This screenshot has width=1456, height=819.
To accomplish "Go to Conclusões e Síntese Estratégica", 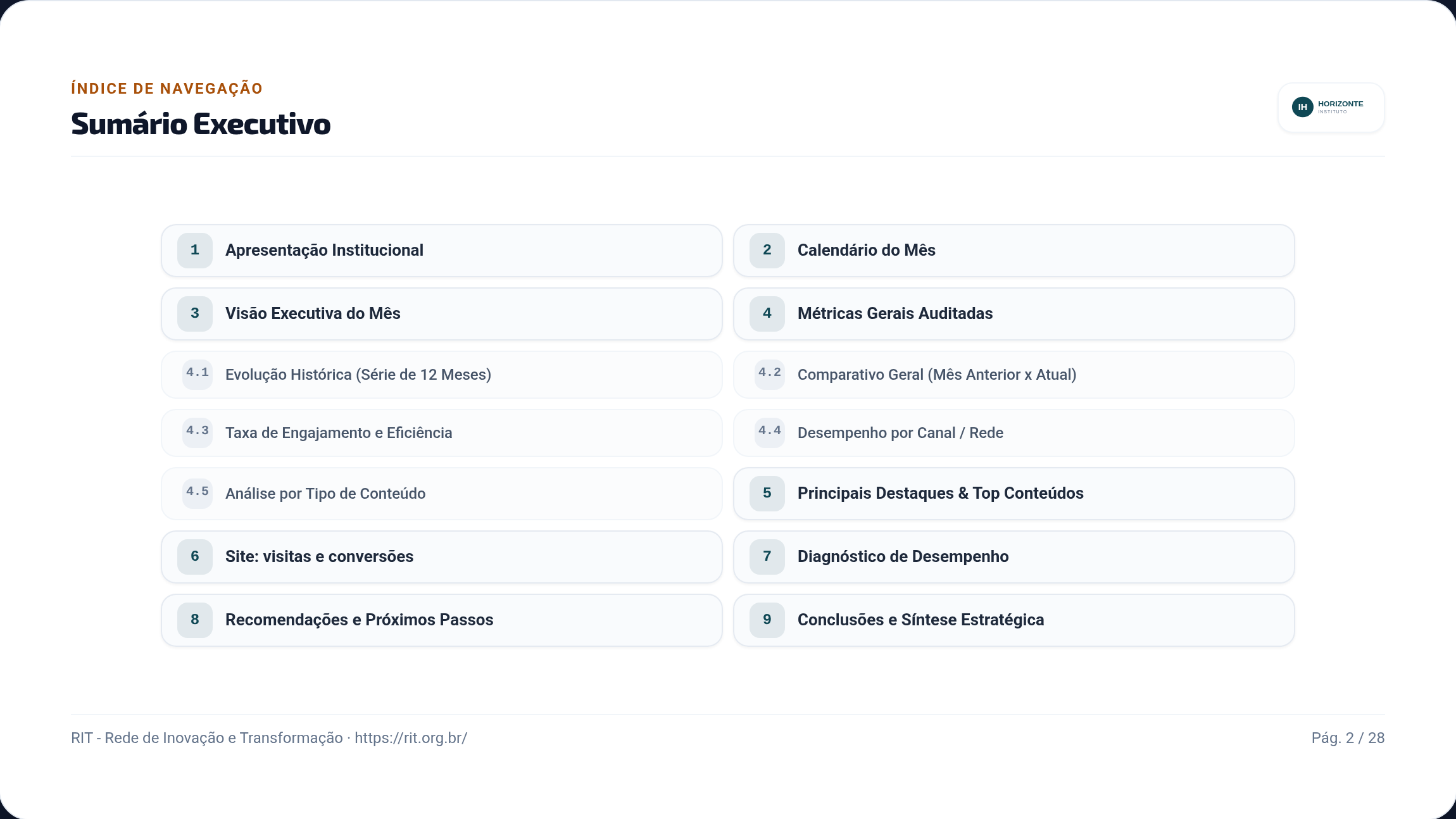I will (x=1014, y=620).
